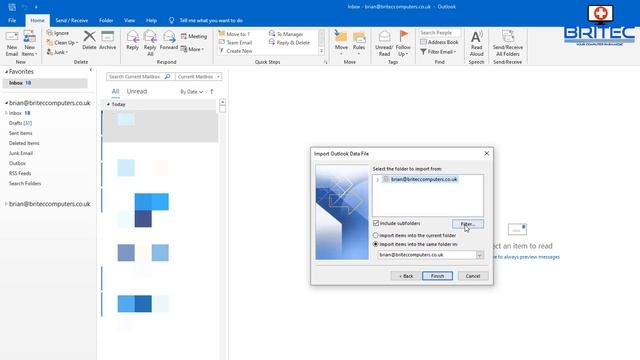Screen dimensions: 640x360
Task: Select Import items into the same folder
Action: (376, 244)
